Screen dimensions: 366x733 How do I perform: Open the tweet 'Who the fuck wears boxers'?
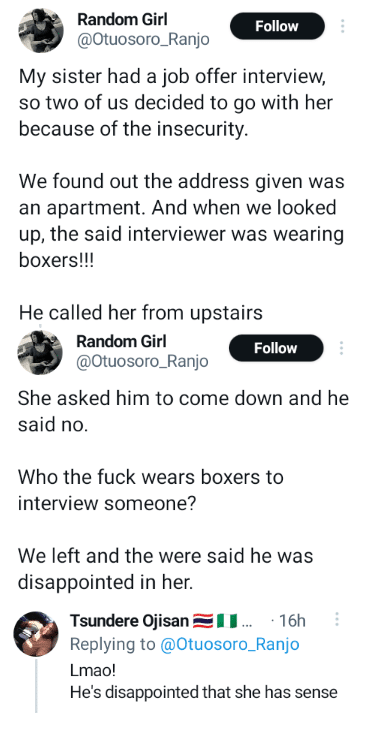tap(151, 491)
